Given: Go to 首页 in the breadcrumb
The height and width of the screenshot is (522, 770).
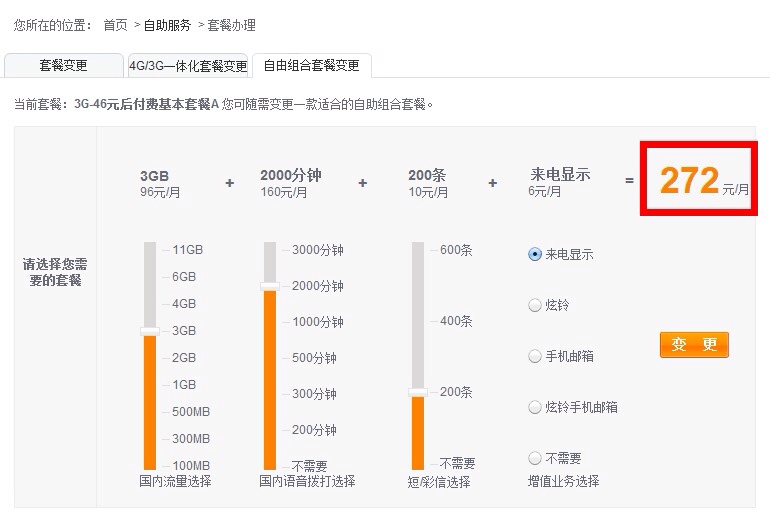Looking at the screenshot, I should (x=115, y=24).
